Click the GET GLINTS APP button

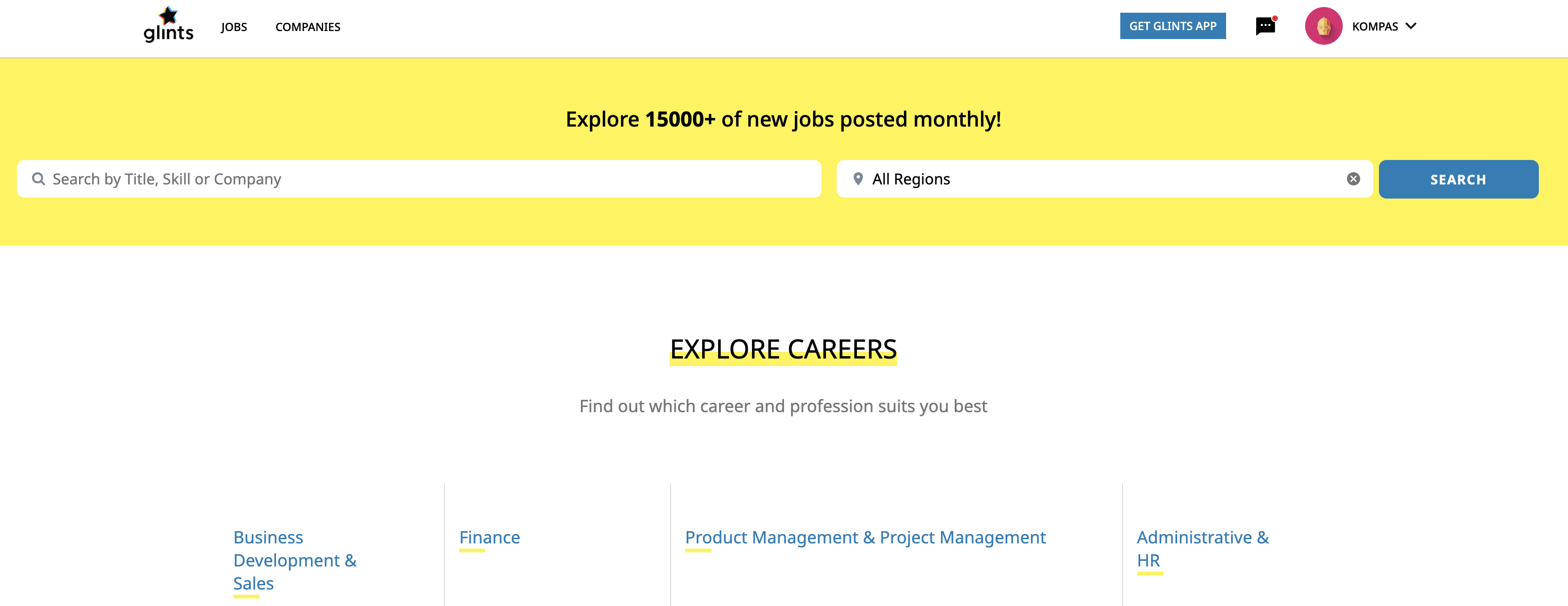pos(1172,26)
